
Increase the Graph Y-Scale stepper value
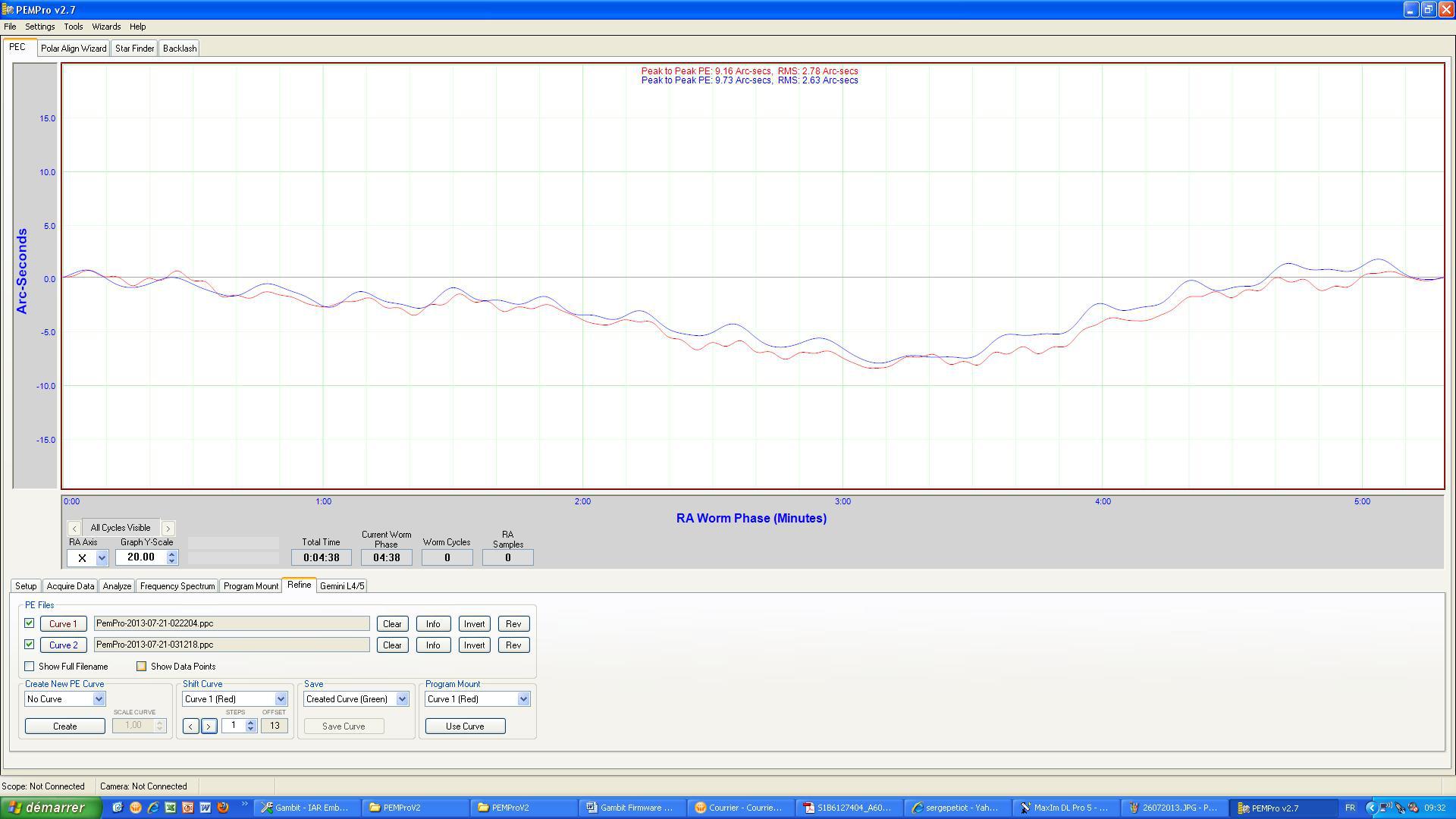point(172,554)
